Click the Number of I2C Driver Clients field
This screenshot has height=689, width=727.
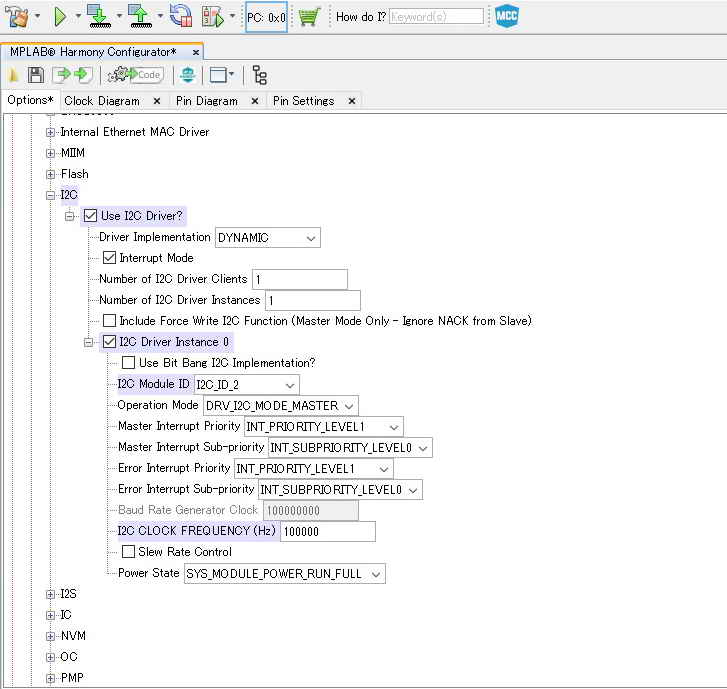pyautogui.click(x=300, y=280)
